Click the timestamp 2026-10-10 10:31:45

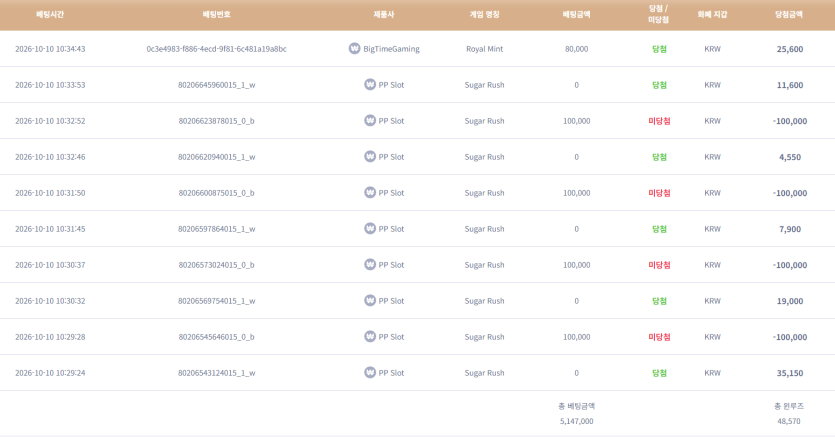pos(50,229)
